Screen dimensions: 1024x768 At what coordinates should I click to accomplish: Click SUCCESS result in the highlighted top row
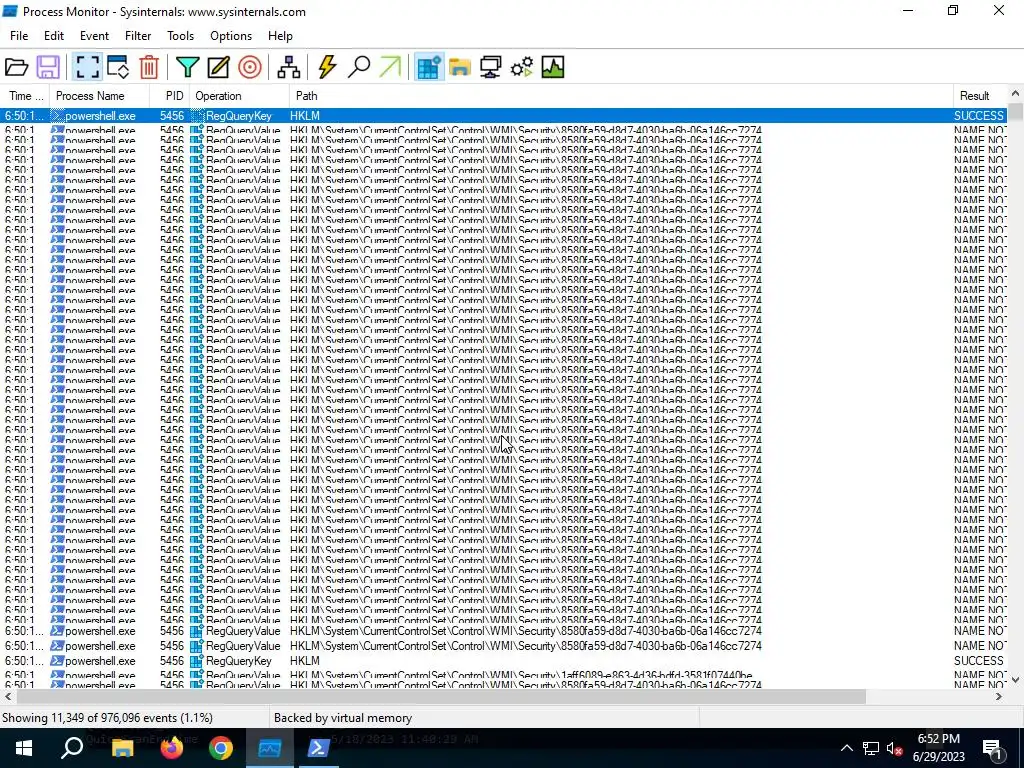point(978,116)
